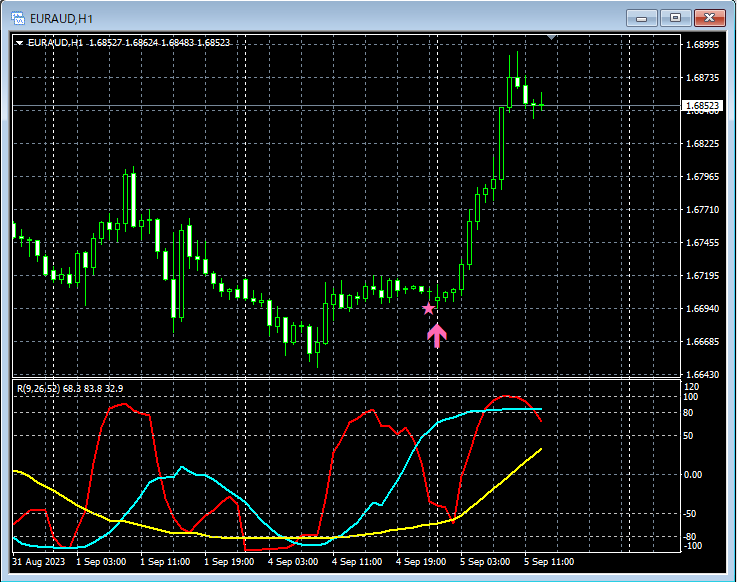Click the EURAUD,H1 OHLC info text
This screenshot has height=582, width=738.
pos(129,43)
